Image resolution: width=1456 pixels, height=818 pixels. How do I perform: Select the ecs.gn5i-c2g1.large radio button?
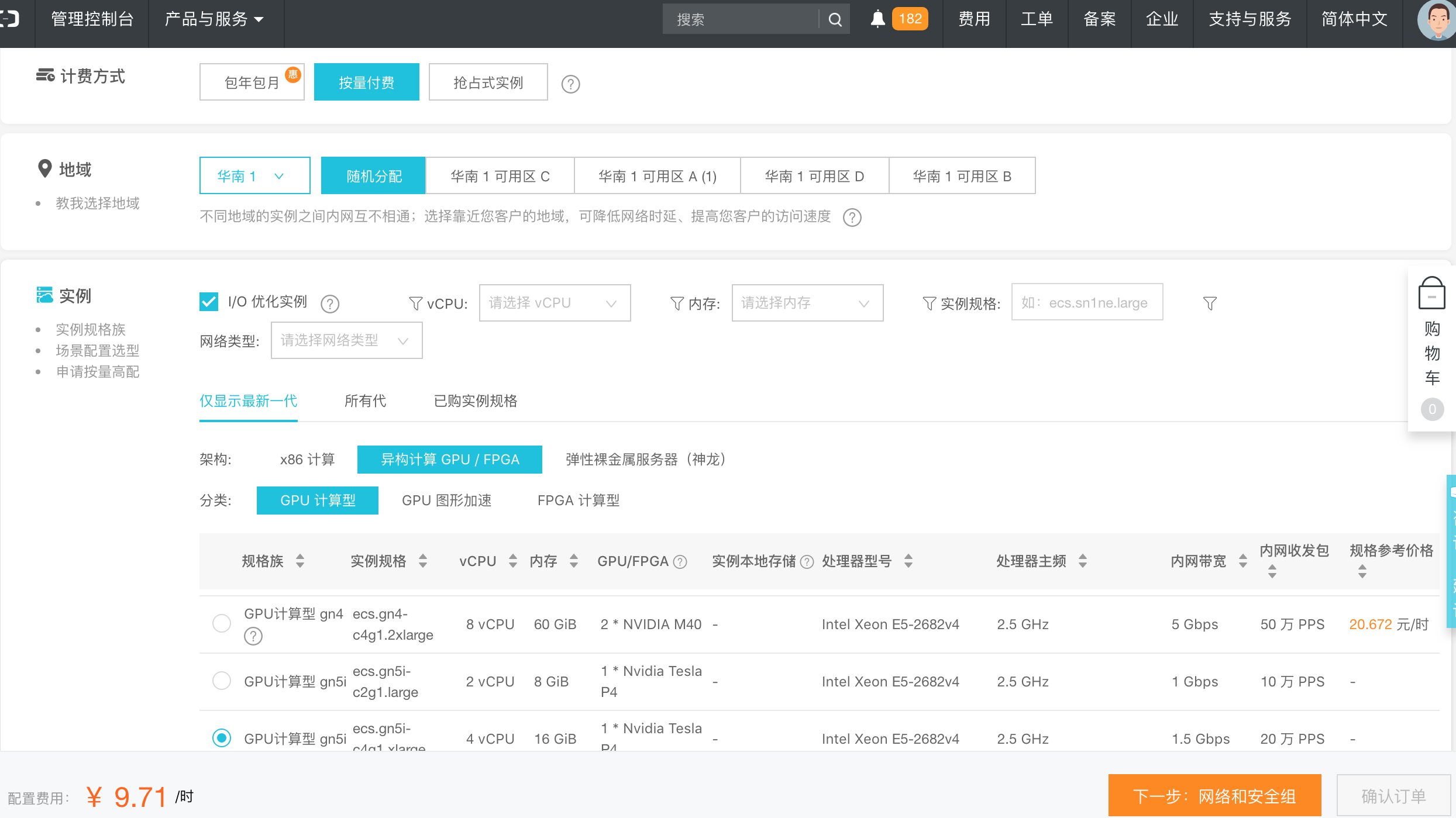(x=222, y=681)
